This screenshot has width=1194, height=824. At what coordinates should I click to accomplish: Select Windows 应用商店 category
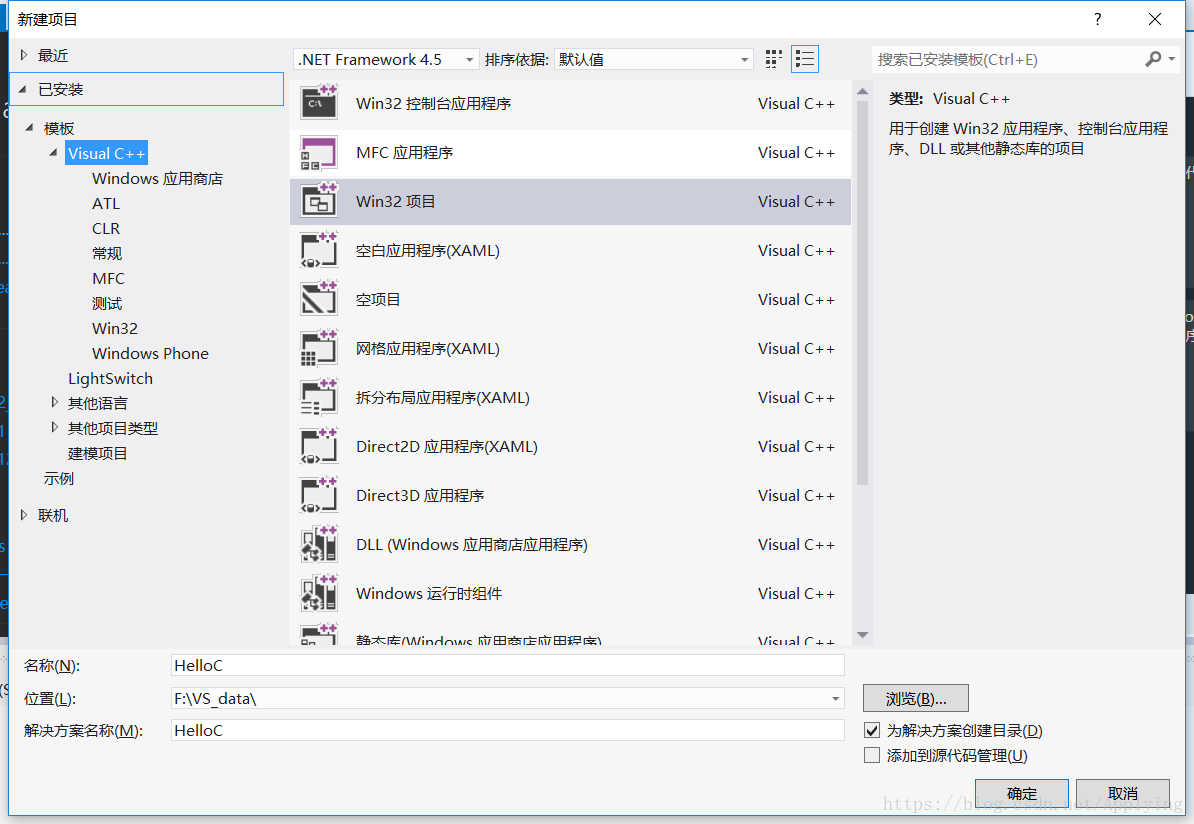pos(158,178)
